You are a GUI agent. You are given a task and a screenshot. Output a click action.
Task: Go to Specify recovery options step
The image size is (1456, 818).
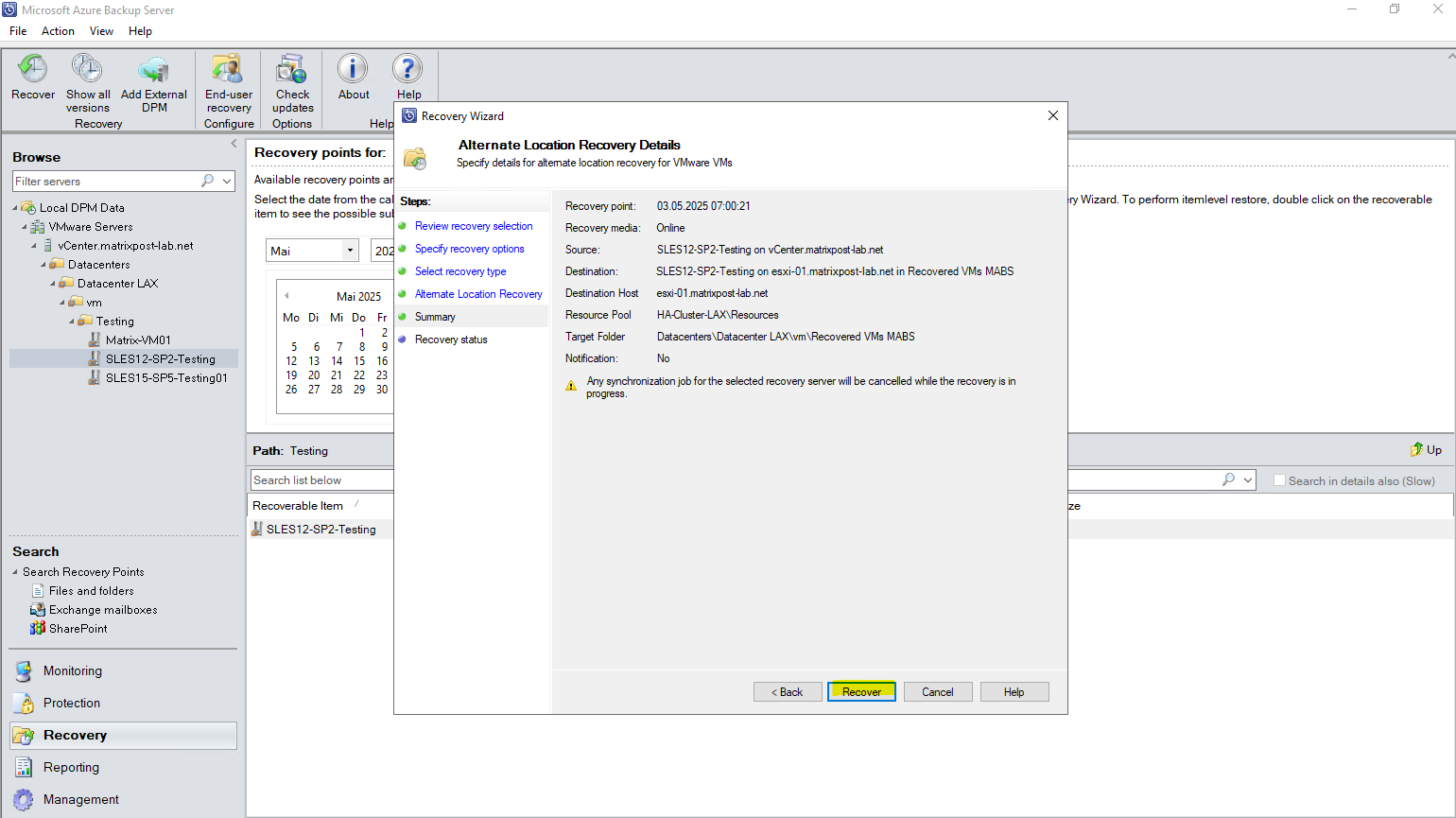(469, 249)
